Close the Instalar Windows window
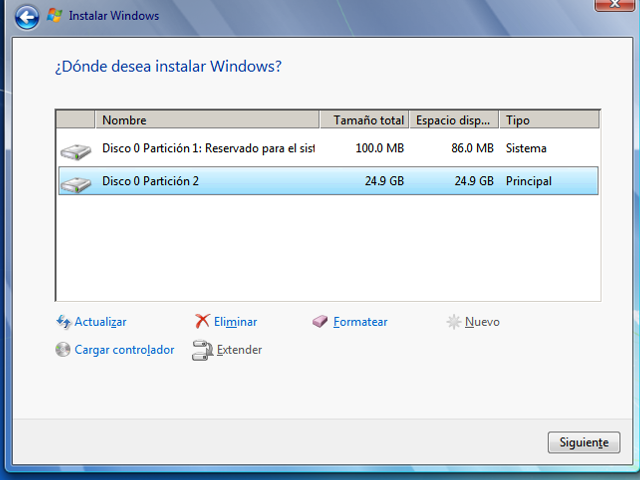Image resolution: width=640 pixels, height=480 pixels. pyautogui.click(x=618, y=5)
